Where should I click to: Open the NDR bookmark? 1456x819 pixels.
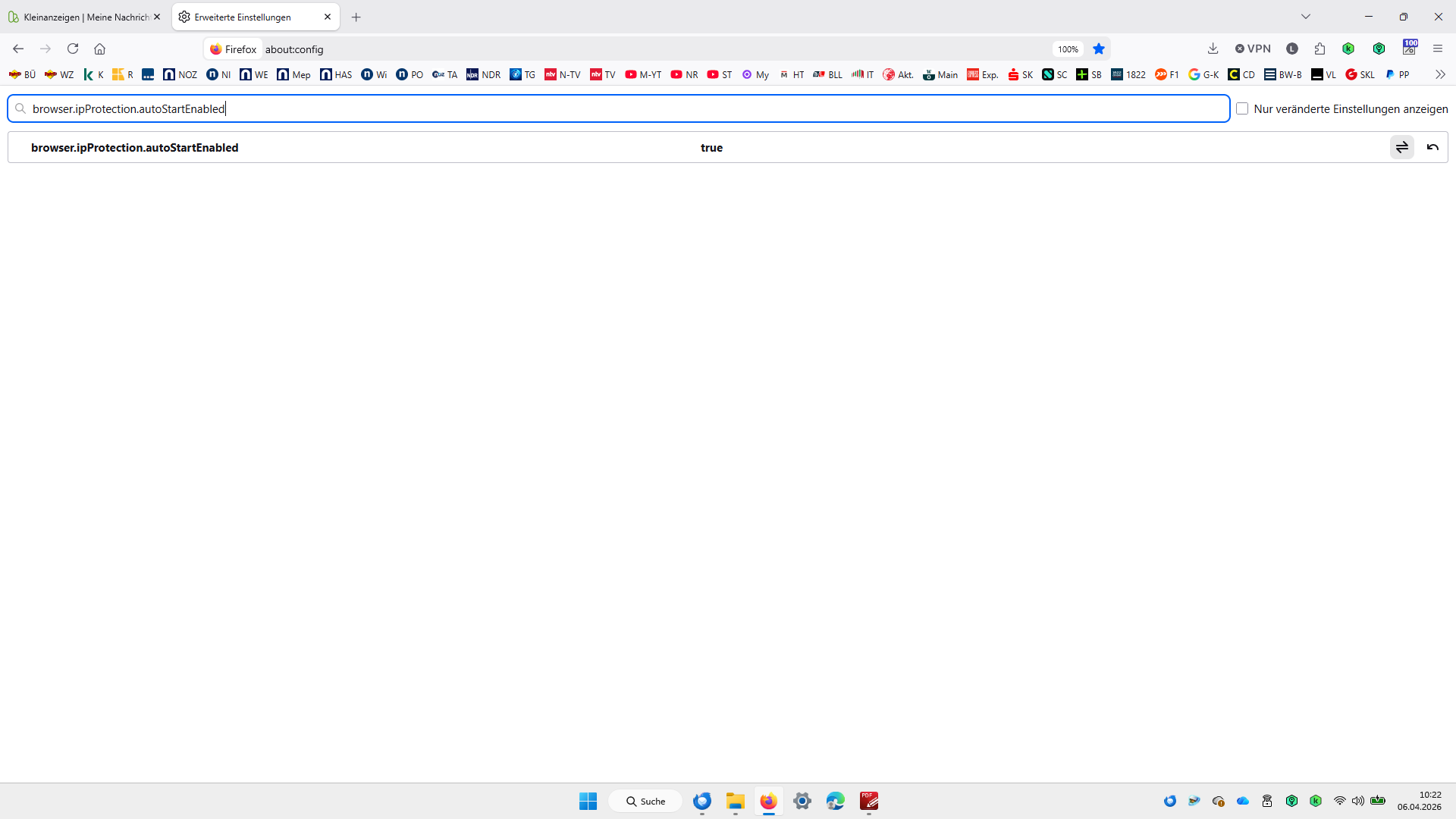click(483, 74)
